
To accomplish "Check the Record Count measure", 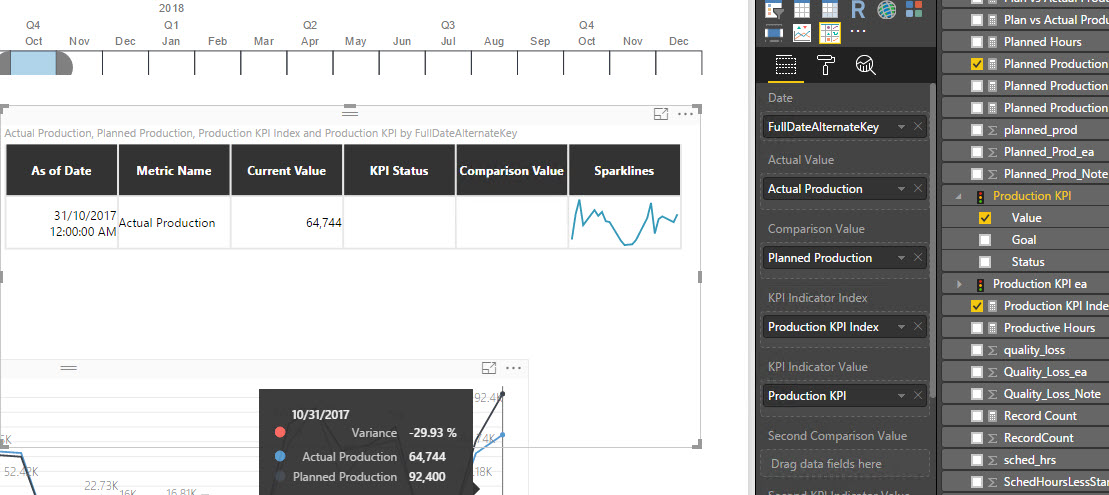I will tap(977, 416).
